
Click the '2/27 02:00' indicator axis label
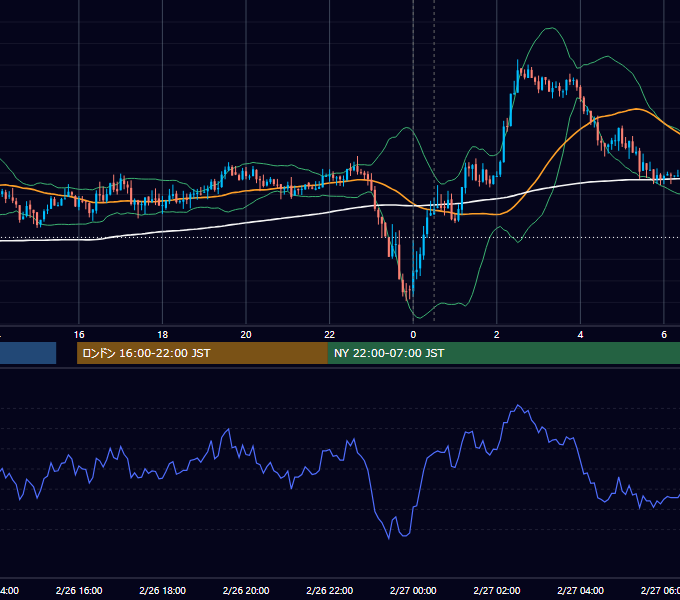(497, 590)
